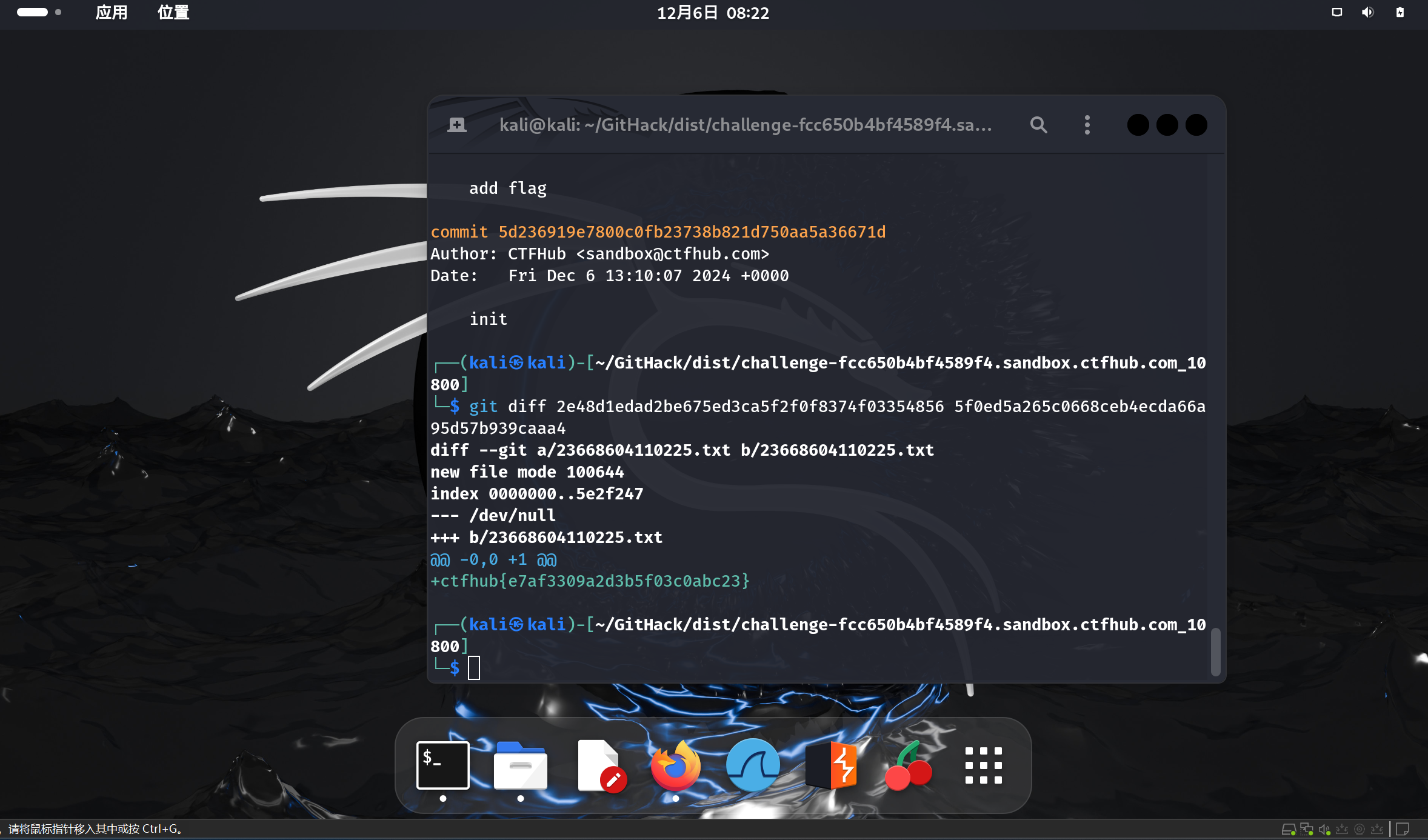Screen dimensions: 1428x840
Task: Open Wireshark from the dock
Action: (753, 765)
